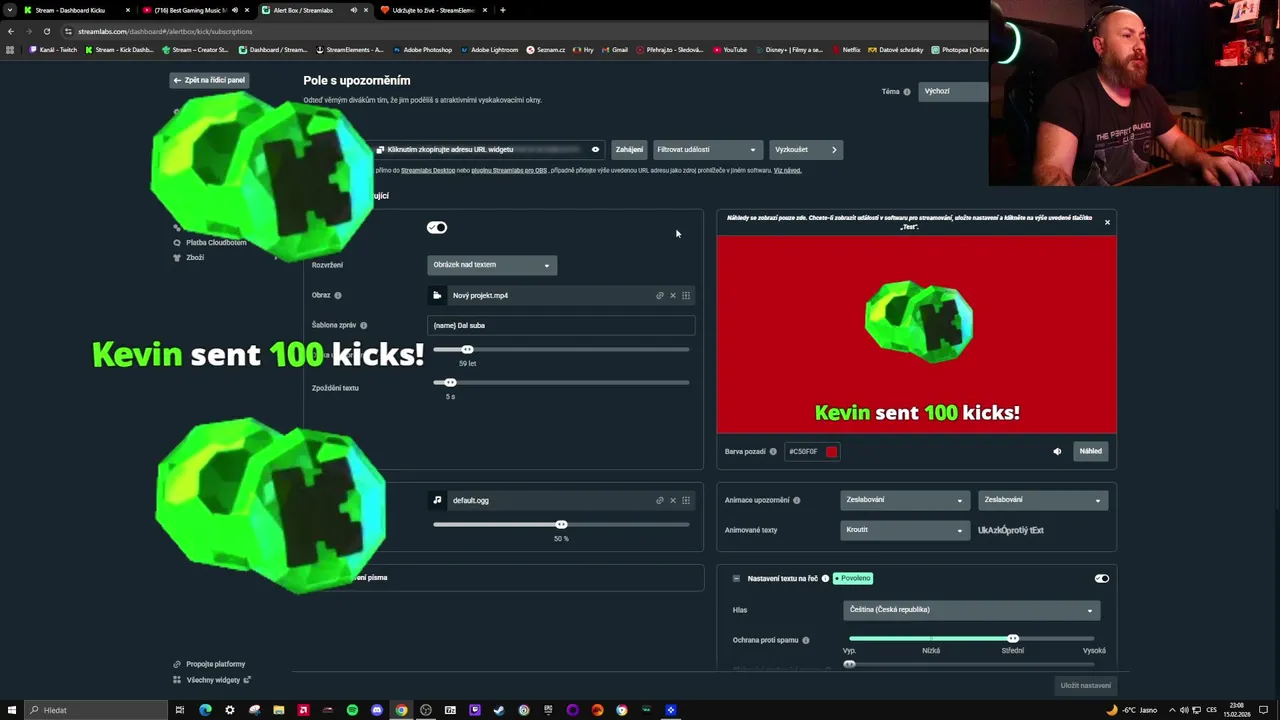
Task: Click the Barva pozadí info icon
Action: tap(773, 452)
